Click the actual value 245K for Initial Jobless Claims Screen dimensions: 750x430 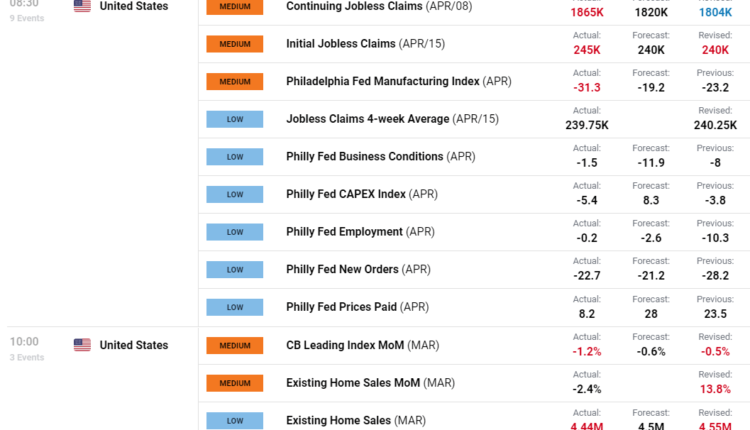point(587,50)
